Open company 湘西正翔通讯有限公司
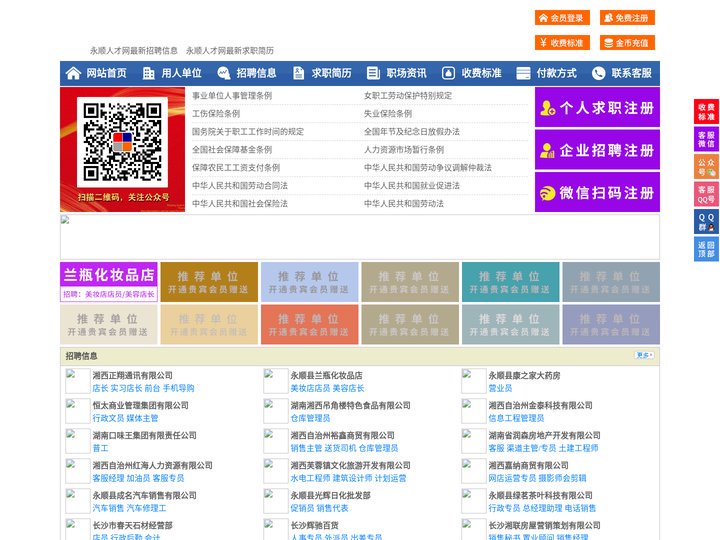The height and width of the screenshot is (540, 720). (x=133, y=375)
